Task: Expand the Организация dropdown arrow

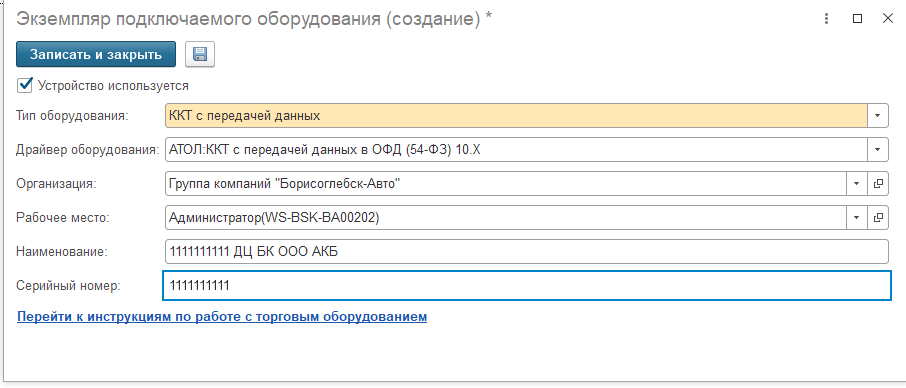Action: [857, 184]
